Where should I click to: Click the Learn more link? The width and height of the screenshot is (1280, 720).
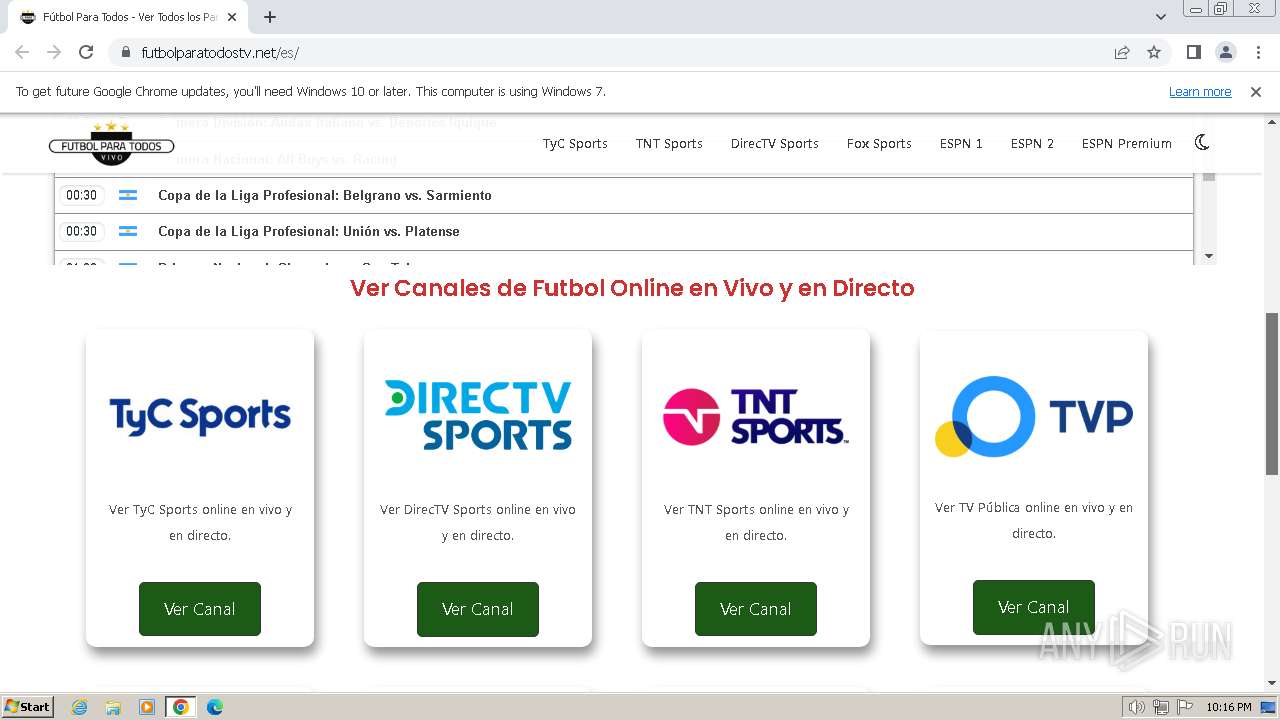point(1200,91)
